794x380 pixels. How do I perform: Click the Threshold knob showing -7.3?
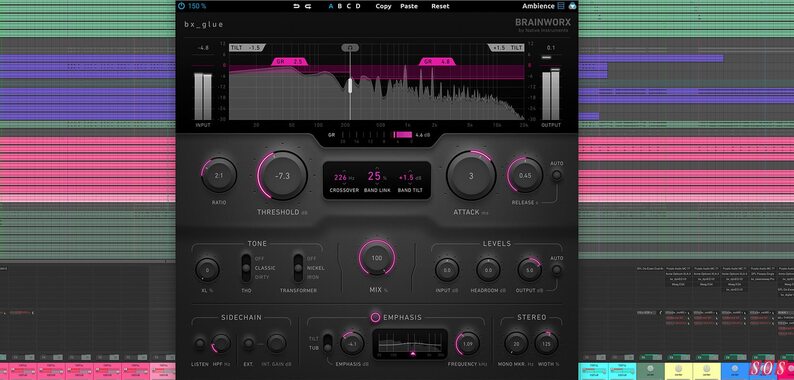tap(282, 175)
